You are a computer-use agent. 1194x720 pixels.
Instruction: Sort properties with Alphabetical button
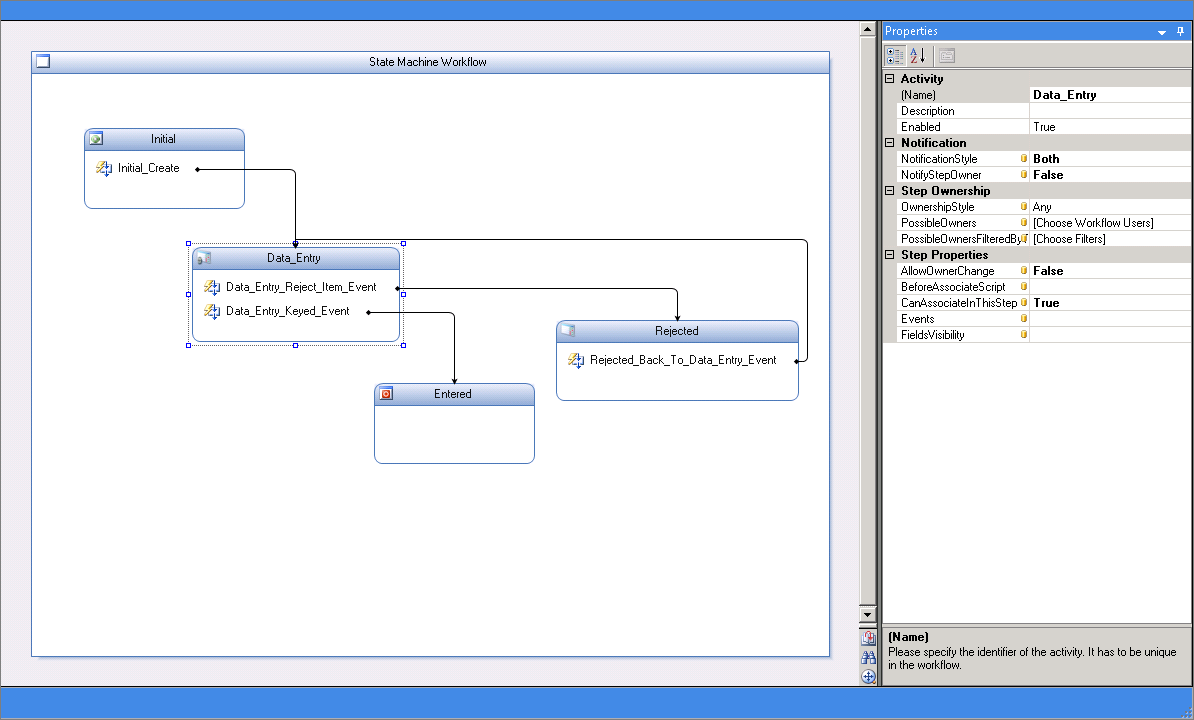click(917, 56)
